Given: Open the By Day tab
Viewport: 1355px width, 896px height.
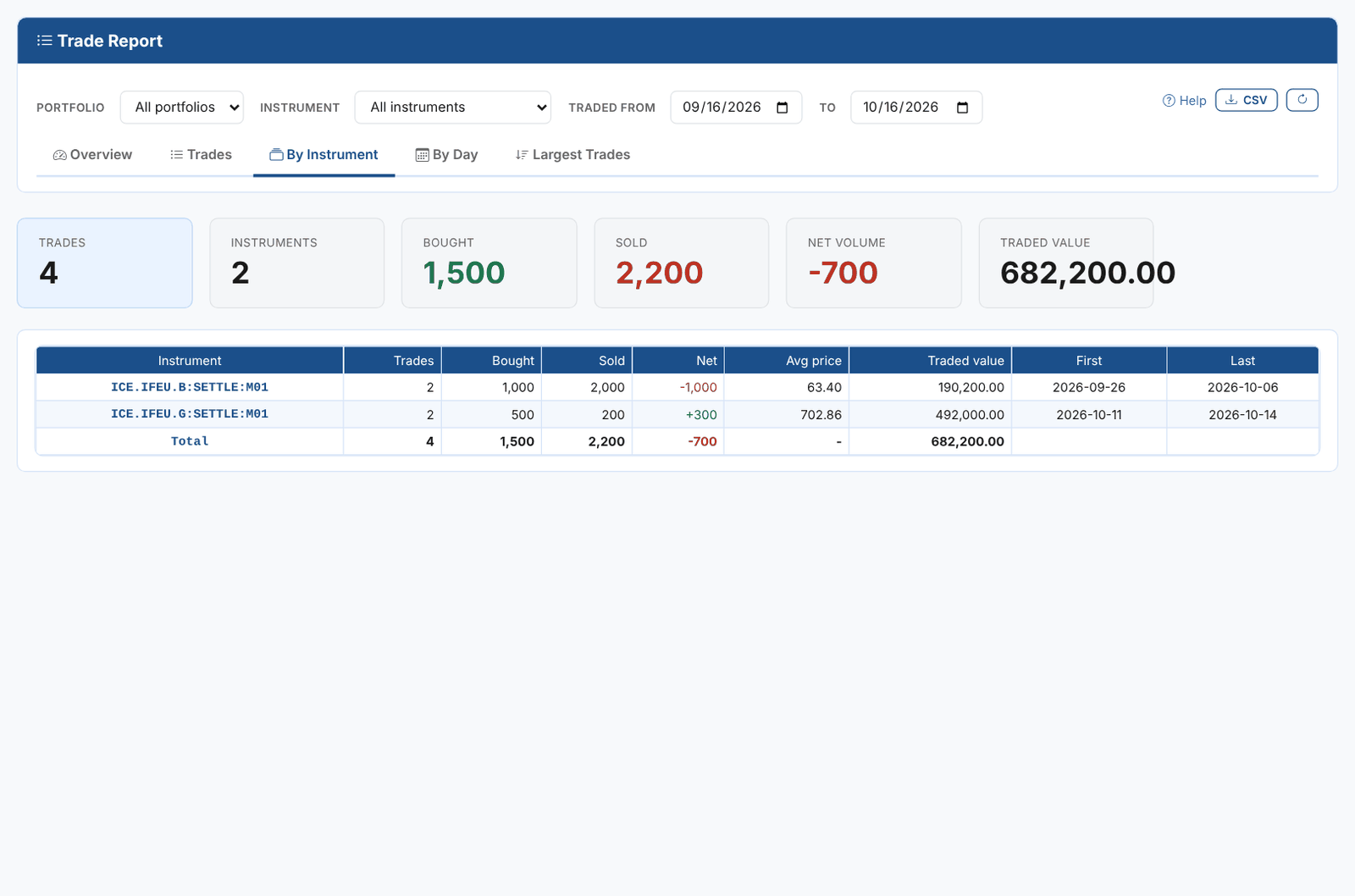Looking at the screenshot, I should pyautogui.click(x=446, y=155).
